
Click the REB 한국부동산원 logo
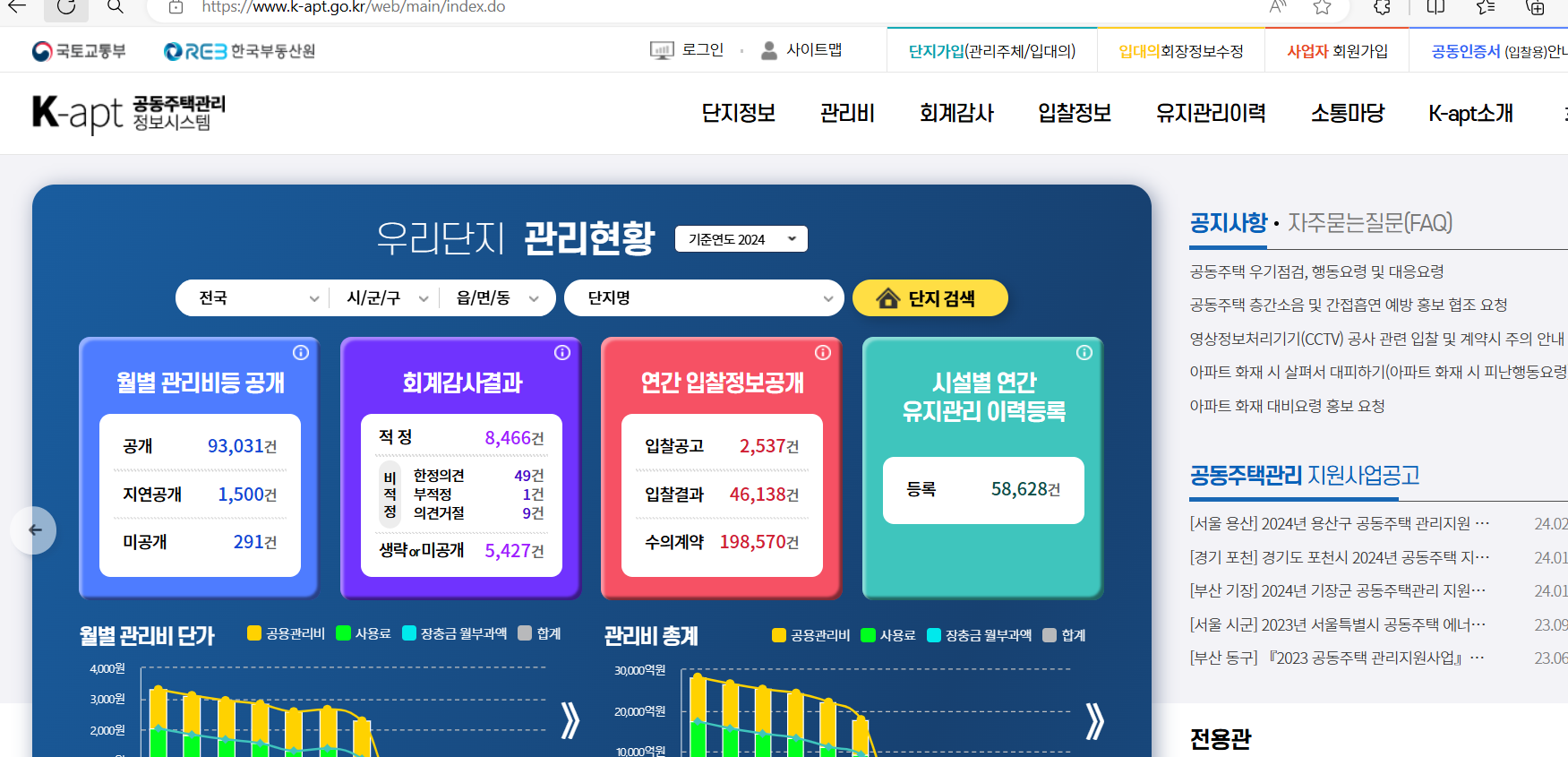point(239,51)
